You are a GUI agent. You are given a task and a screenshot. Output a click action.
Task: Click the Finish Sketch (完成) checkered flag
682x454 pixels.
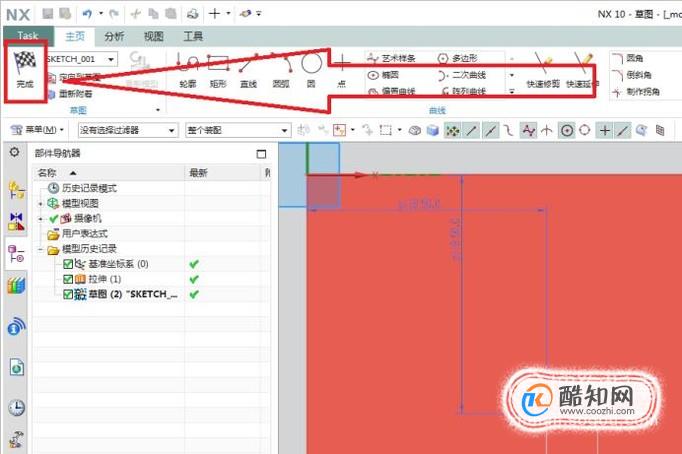pos(25,70)
